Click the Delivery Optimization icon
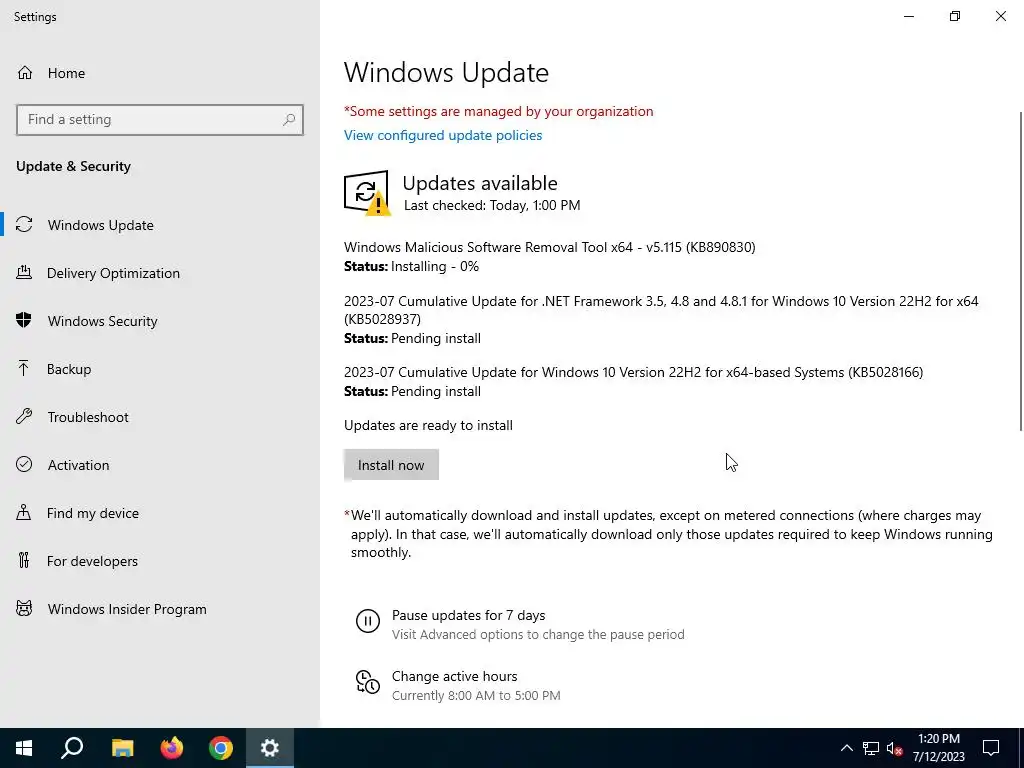The width and height of the screenshot is (1024, 768). click(24, 272)
